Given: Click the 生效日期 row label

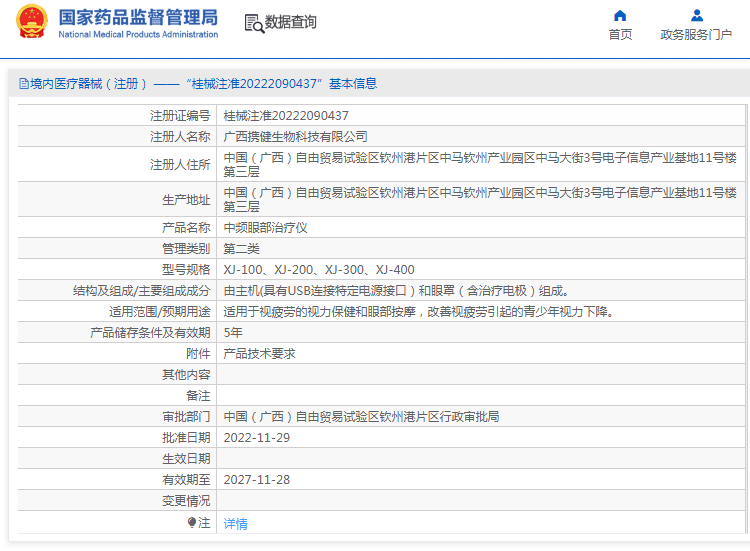Looking at the screenshot, I should [x=186, y=459].
